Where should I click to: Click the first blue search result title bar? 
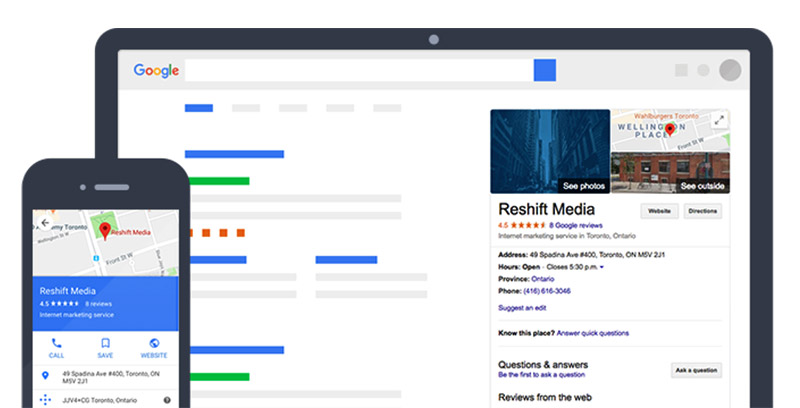point(235,154)
